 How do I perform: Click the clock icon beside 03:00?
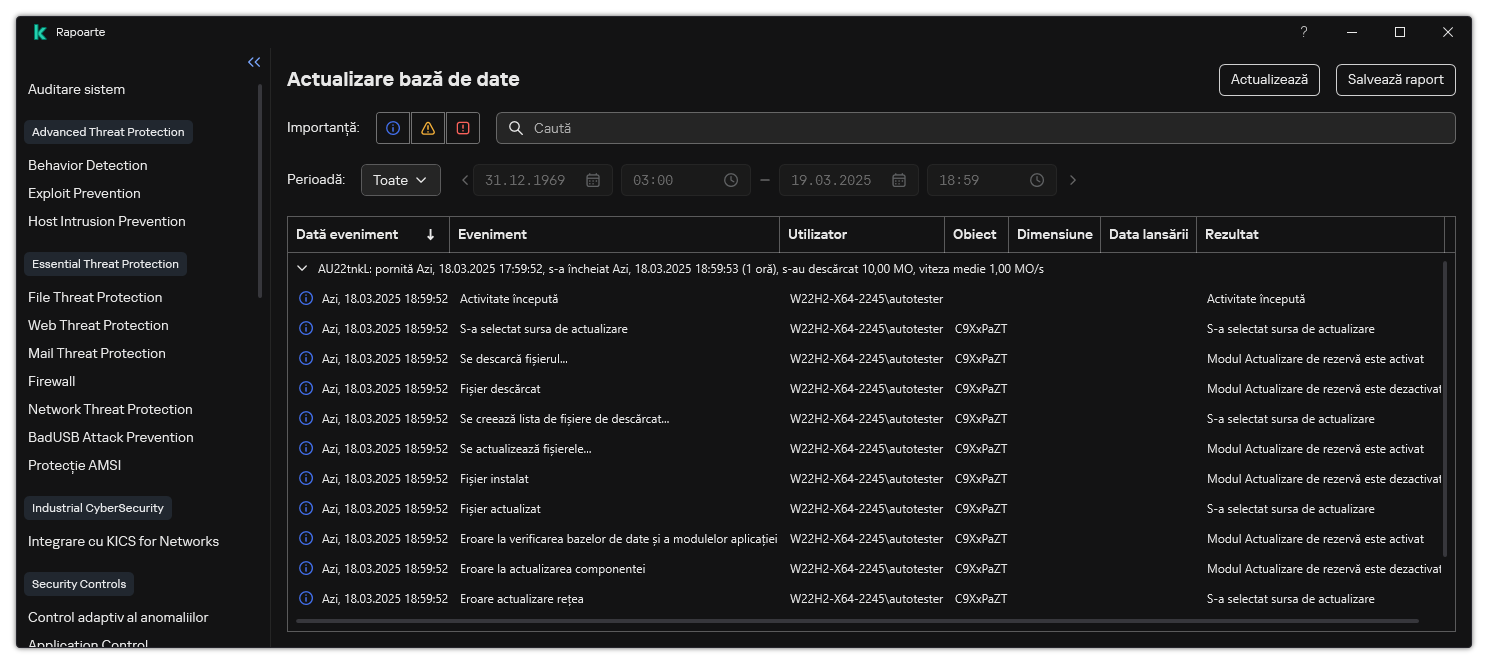pyautogui.click(x=730, y=180)
